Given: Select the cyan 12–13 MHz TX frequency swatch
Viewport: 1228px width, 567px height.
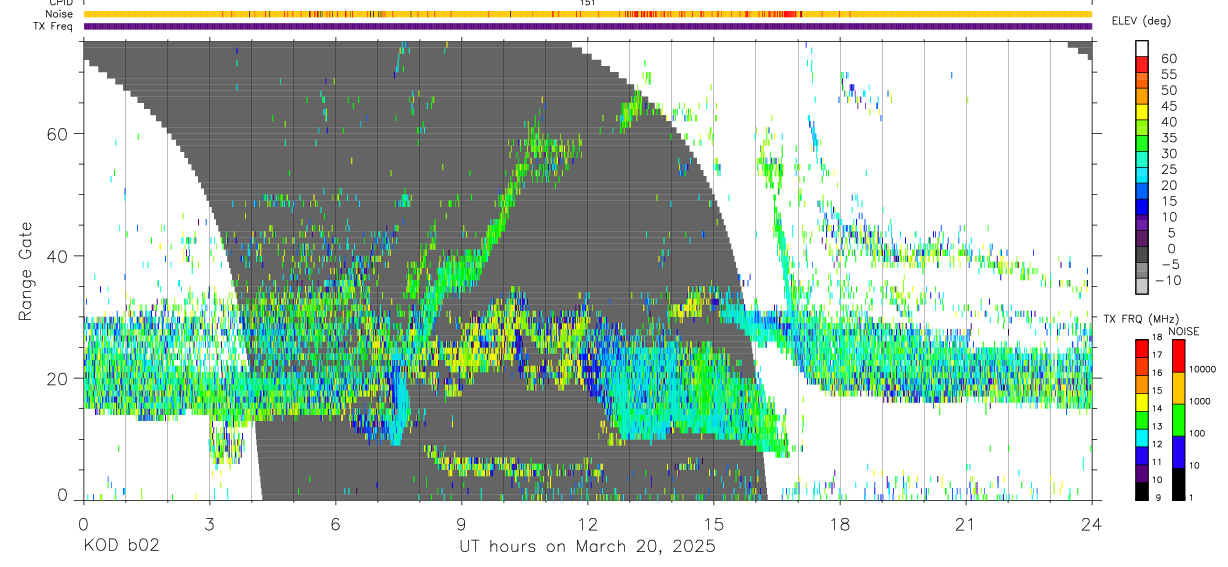Looking at the screenshot, I should point(1142,437).
